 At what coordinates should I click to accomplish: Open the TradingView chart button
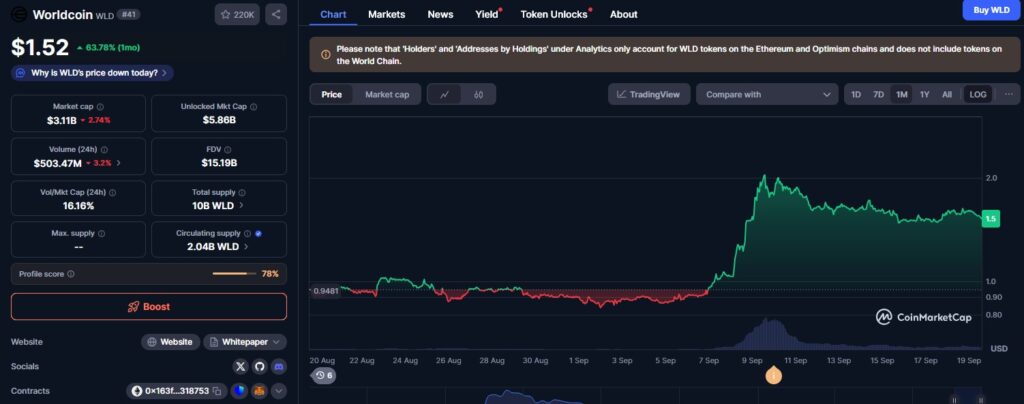[x=649, y=94]
